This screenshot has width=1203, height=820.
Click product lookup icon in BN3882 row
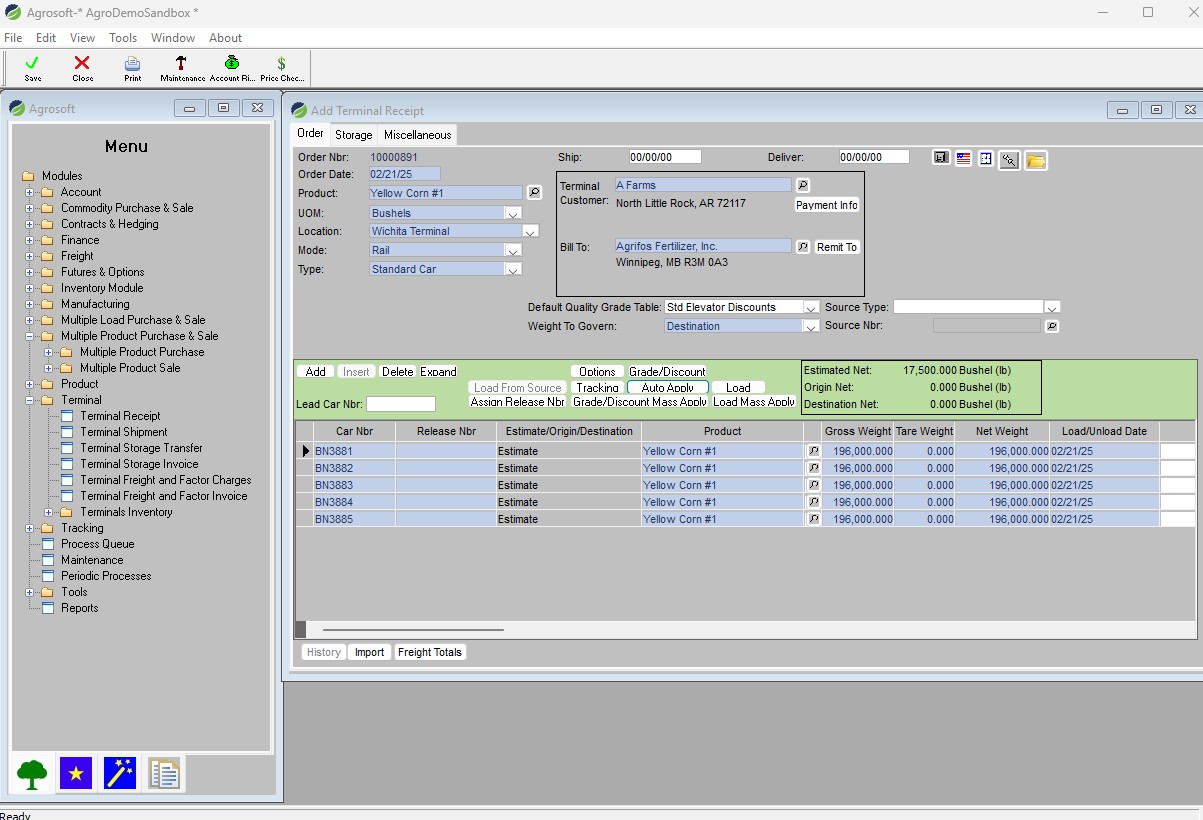pos(813,468)
